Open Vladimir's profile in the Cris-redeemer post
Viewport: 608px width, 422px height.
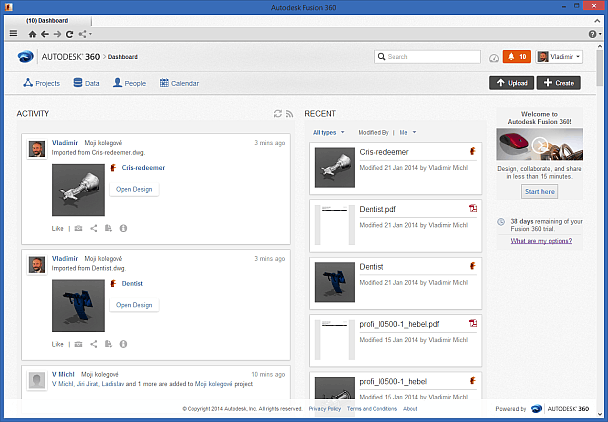65,143
